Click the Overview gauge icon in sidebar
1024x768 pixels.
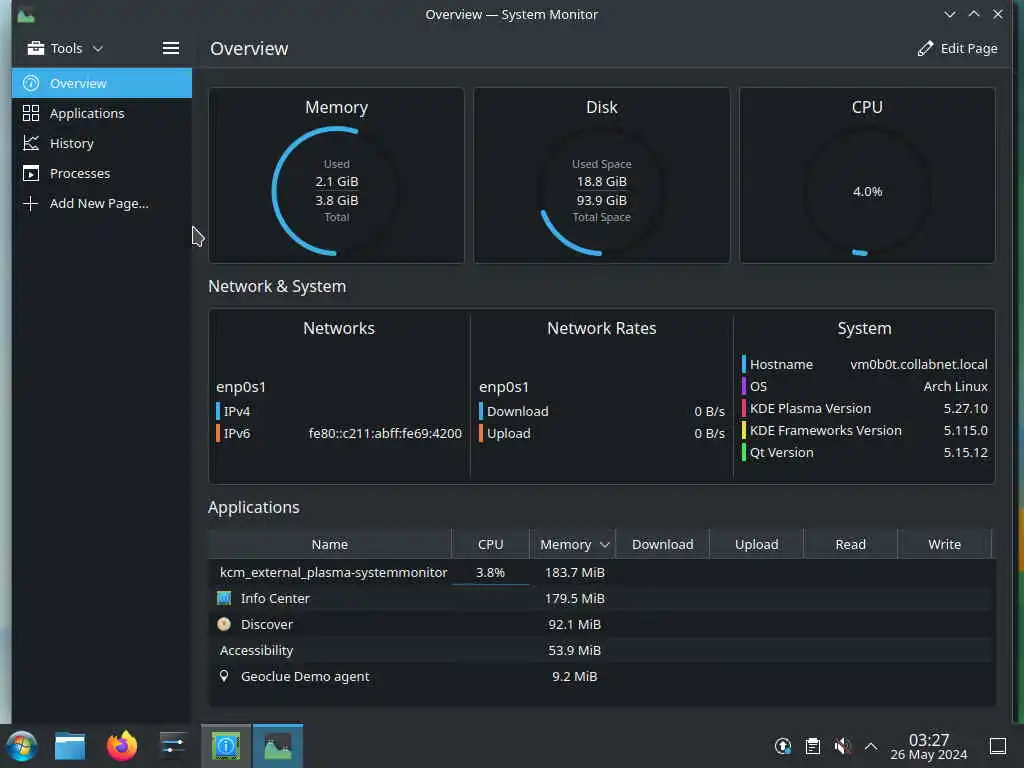31,83
